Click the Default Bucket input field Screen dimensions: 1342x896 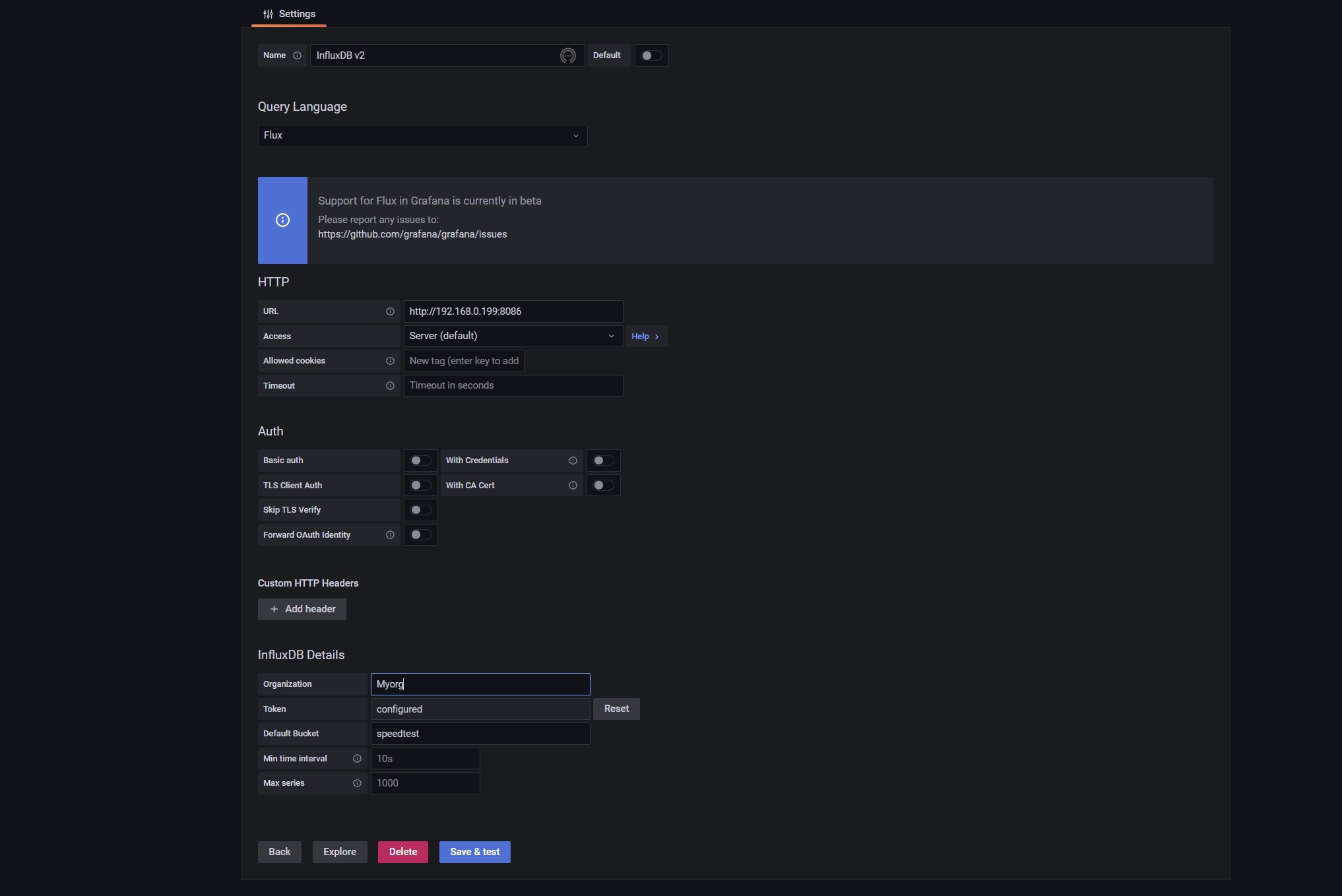pos(480,734)
